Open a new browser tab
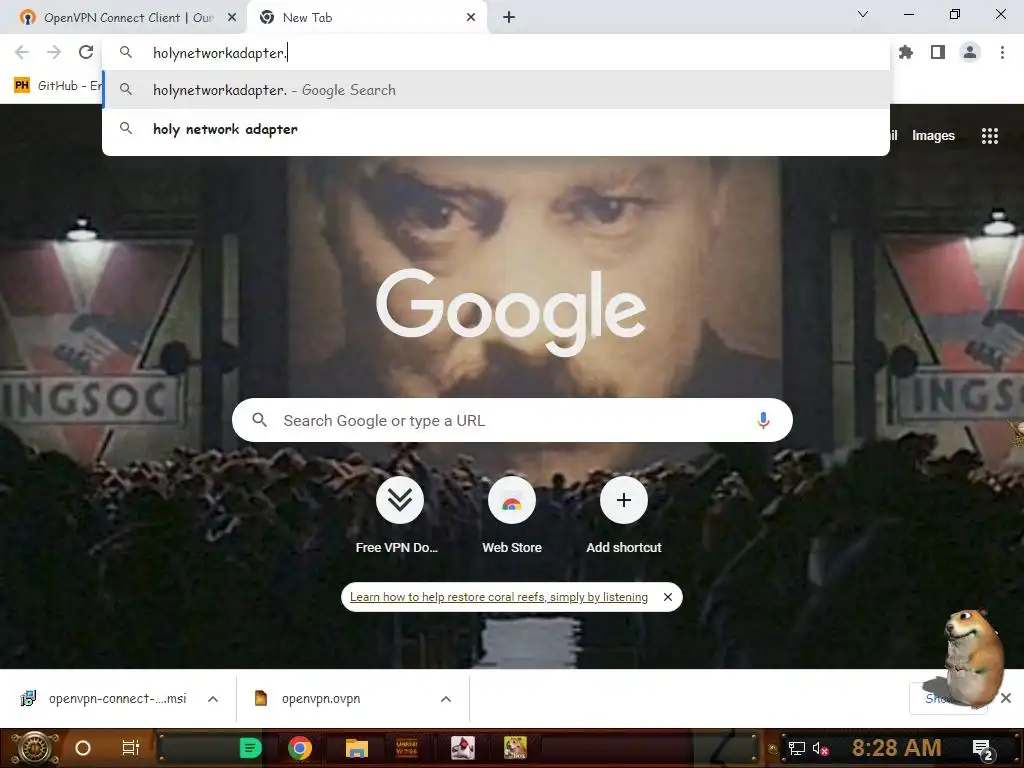1024x768 pixels. pos(509,17)
